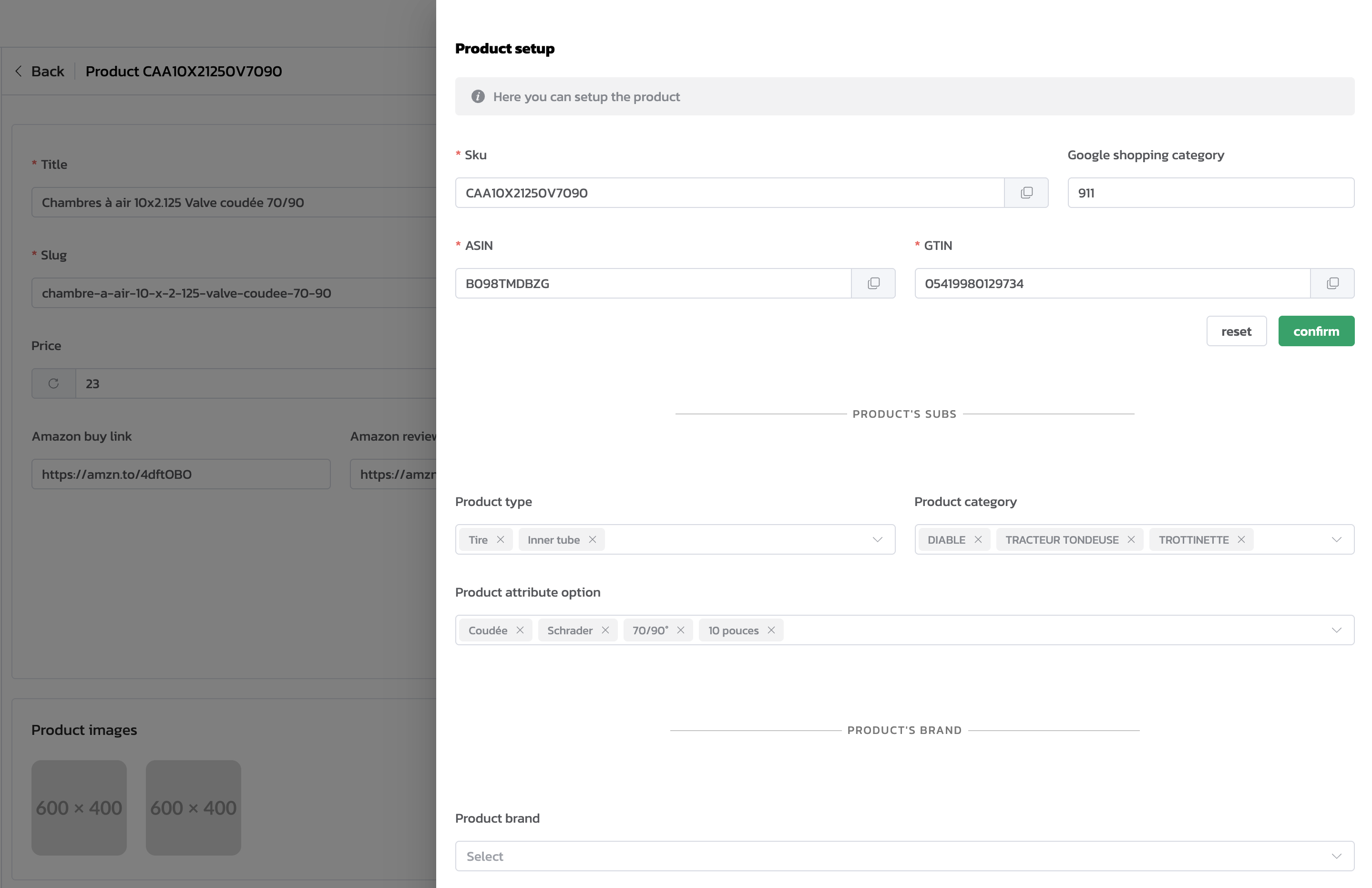Click the Title field in background page
This screenshot has width=1372, height=888.
coord(234,202)
